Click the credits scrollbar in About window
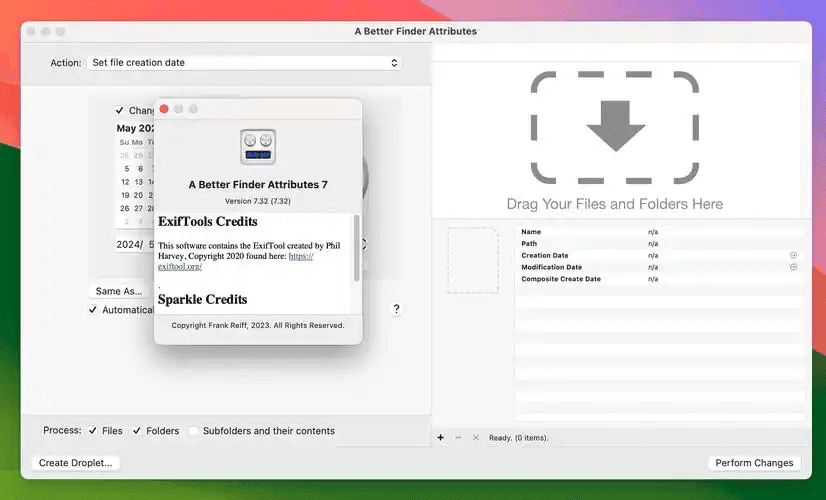 click(356, 248)
